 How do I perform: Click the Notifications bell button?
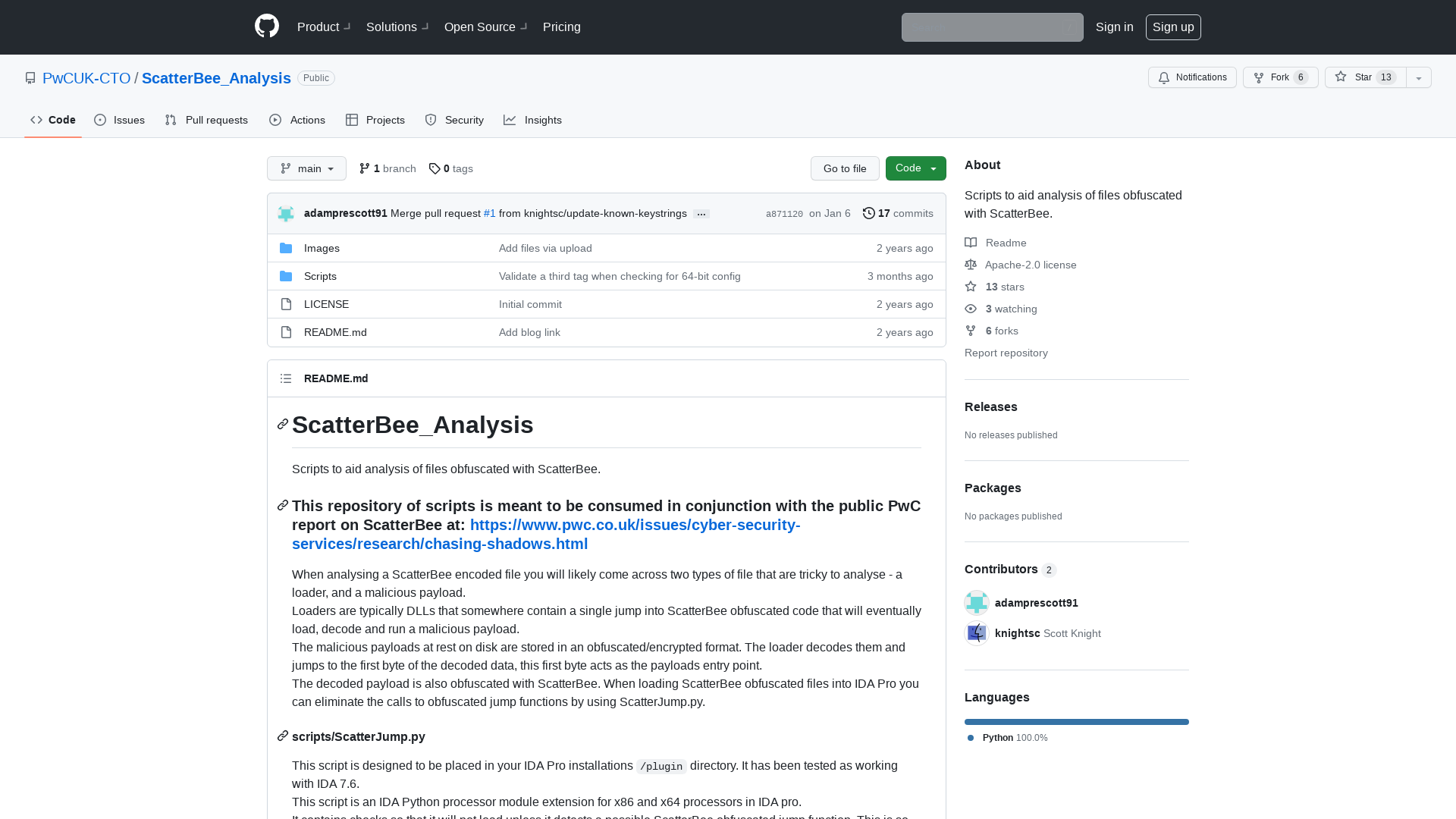1192,77
